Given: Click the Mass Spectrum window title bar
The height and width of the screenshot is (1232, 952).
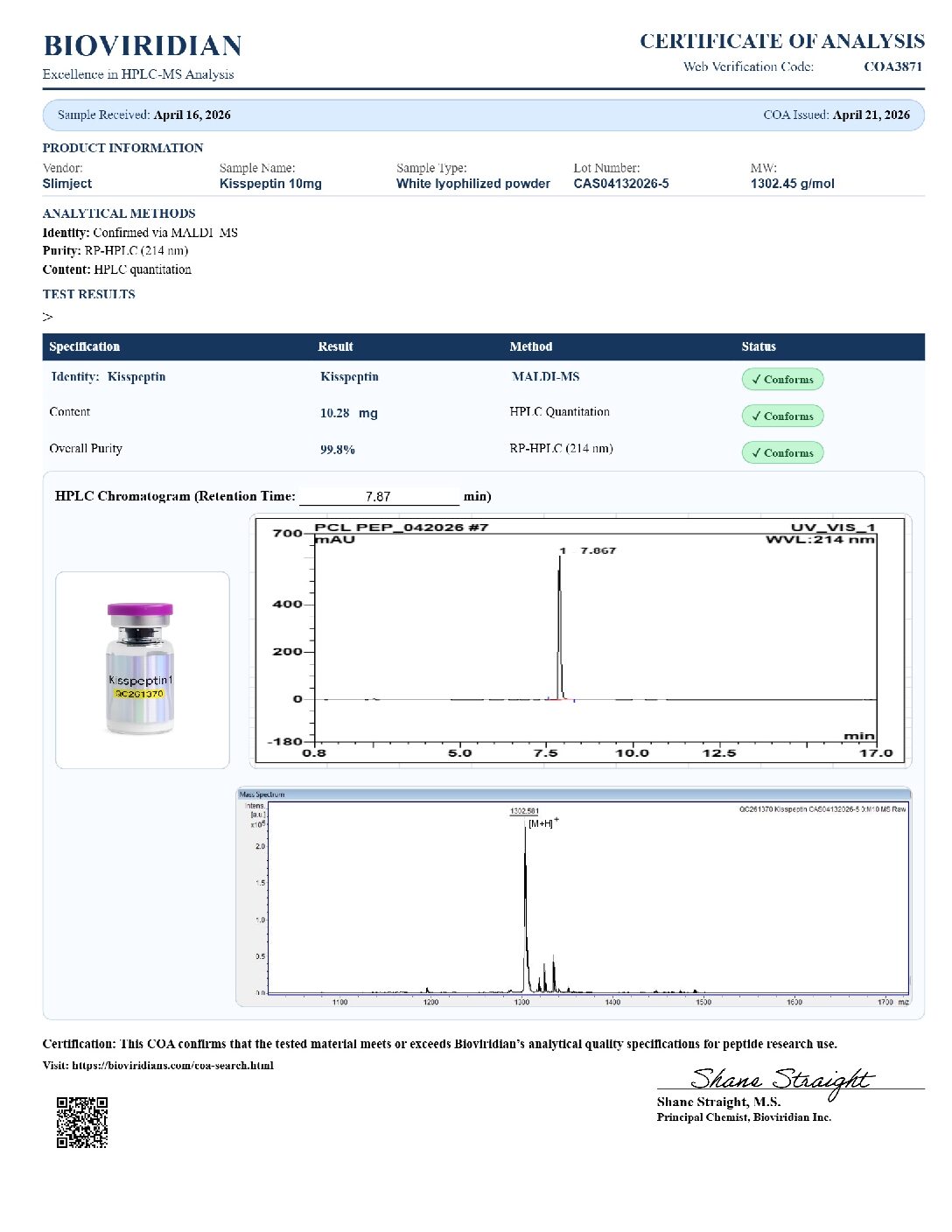Looking at the screenshot, I should tap(574, 794).
